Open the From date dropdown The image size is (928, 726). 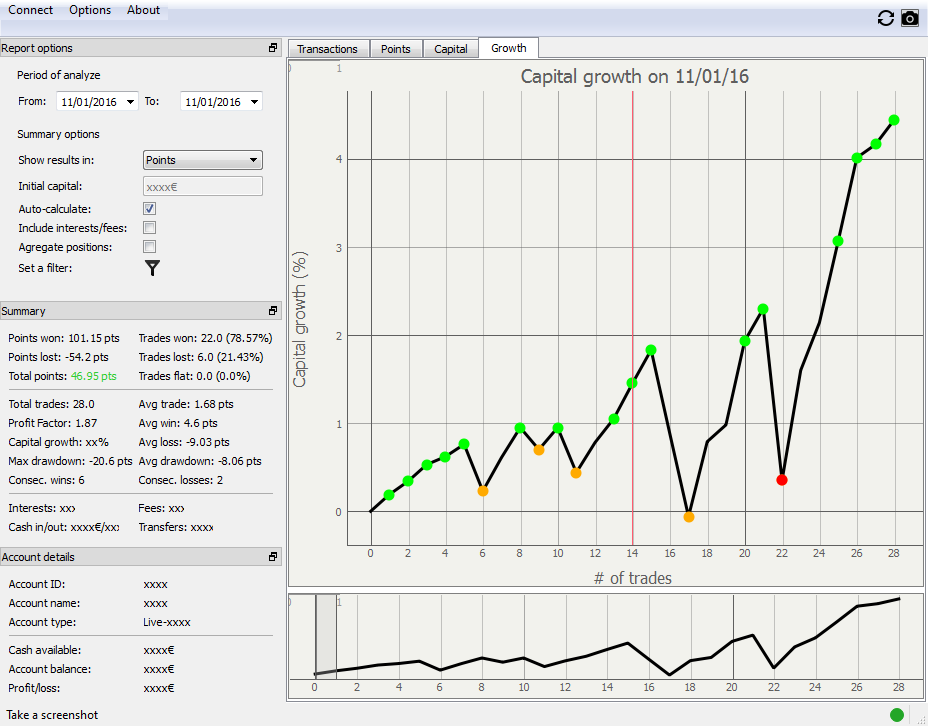coord(131,102)
